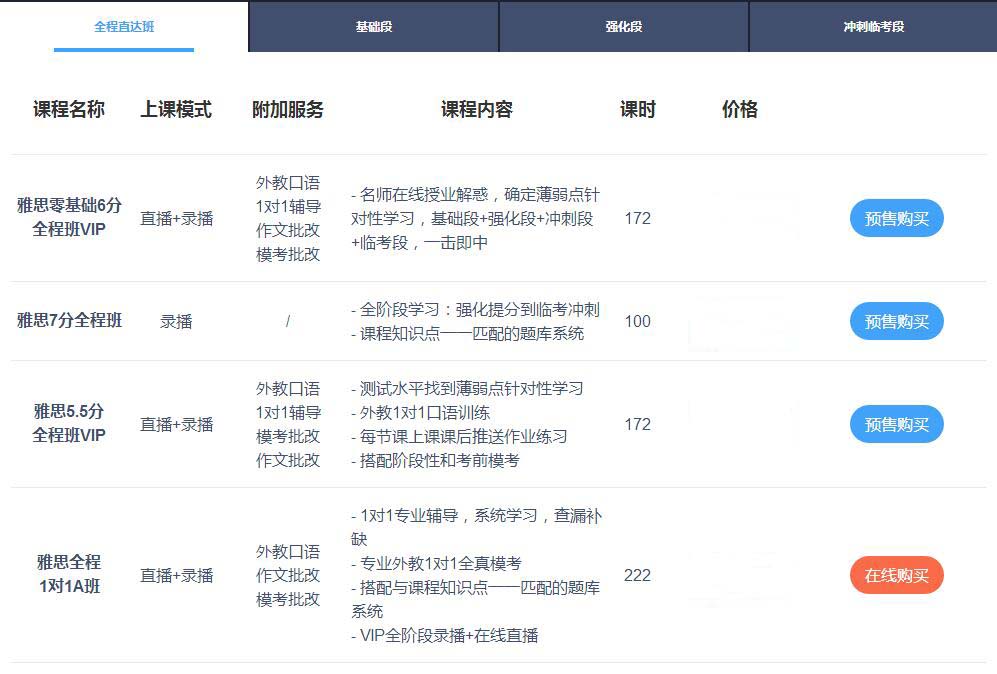Click the 价格 column header
Viewport: 997px width, 674px height.
pos(739,110)
